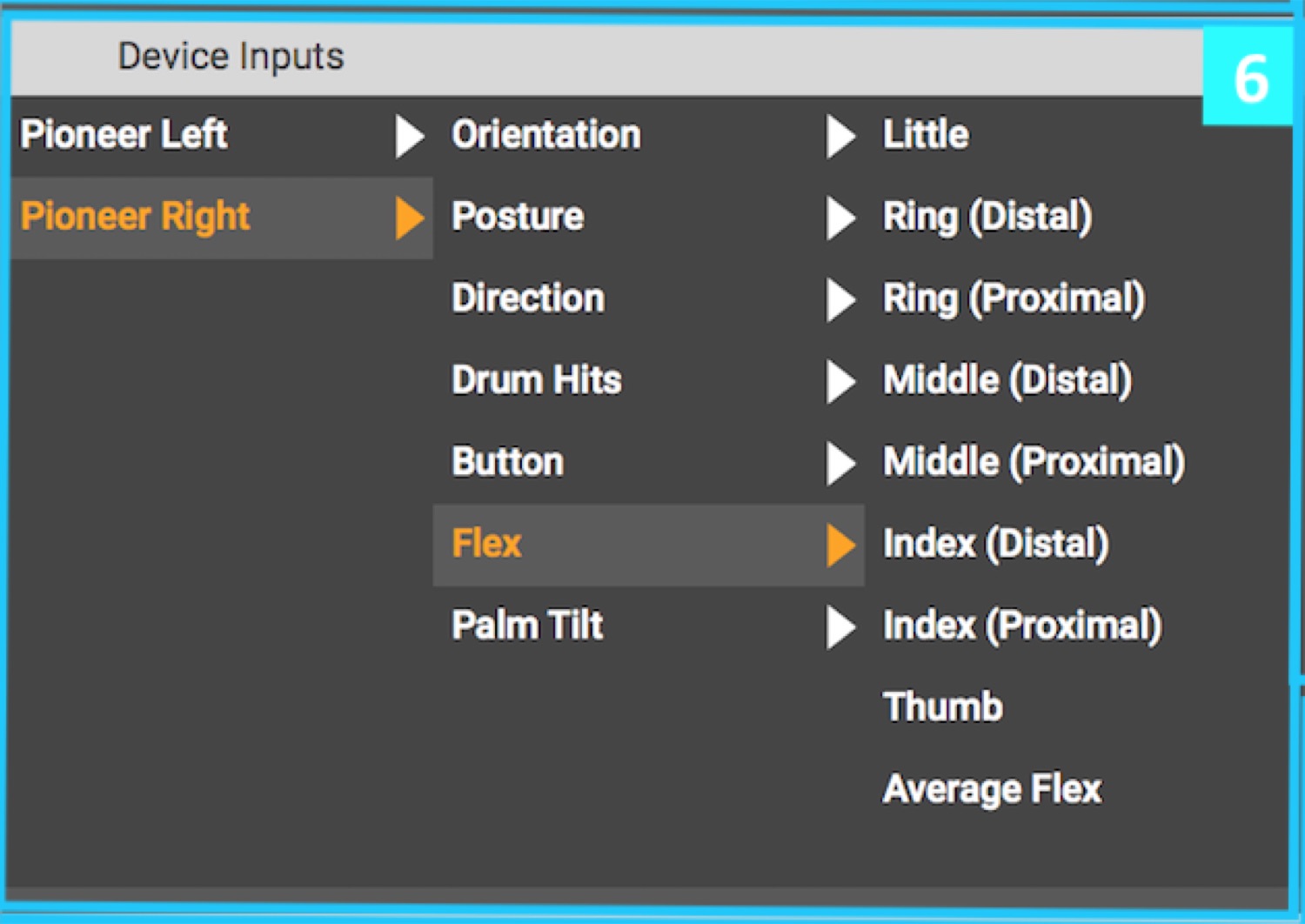
Task: Select Pioneer Left device
Action: point(124,135)
